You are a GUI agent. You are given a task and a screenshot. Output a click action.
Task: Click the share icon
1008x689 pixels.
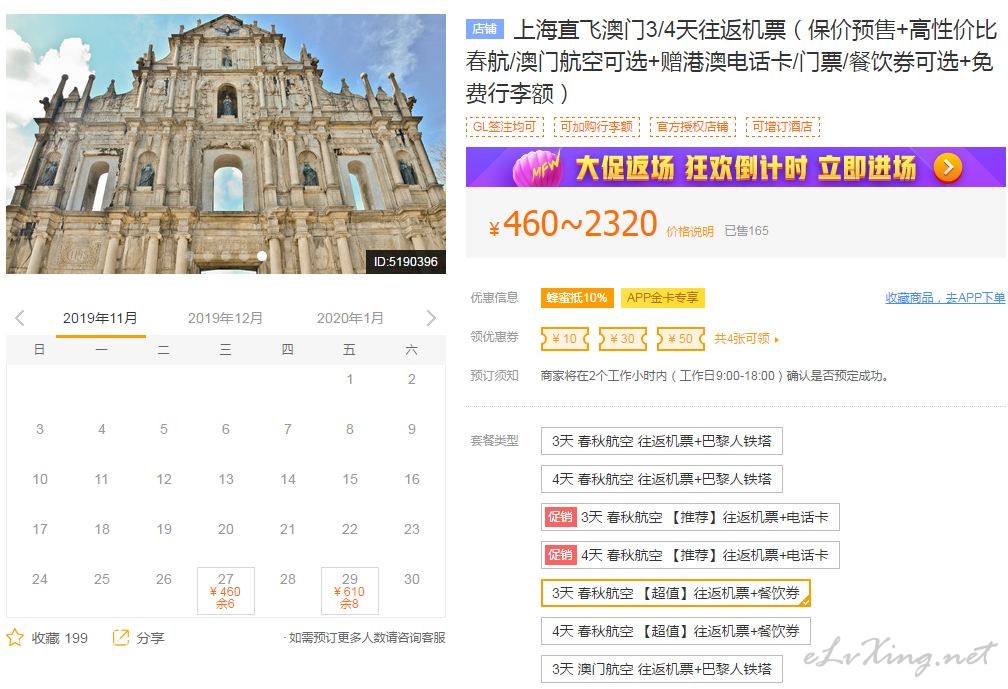(120, 637)
